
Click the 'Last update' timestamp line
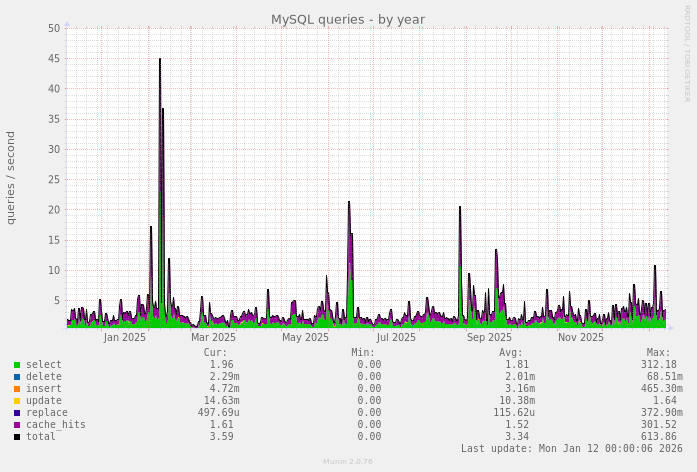click(572, 448)
